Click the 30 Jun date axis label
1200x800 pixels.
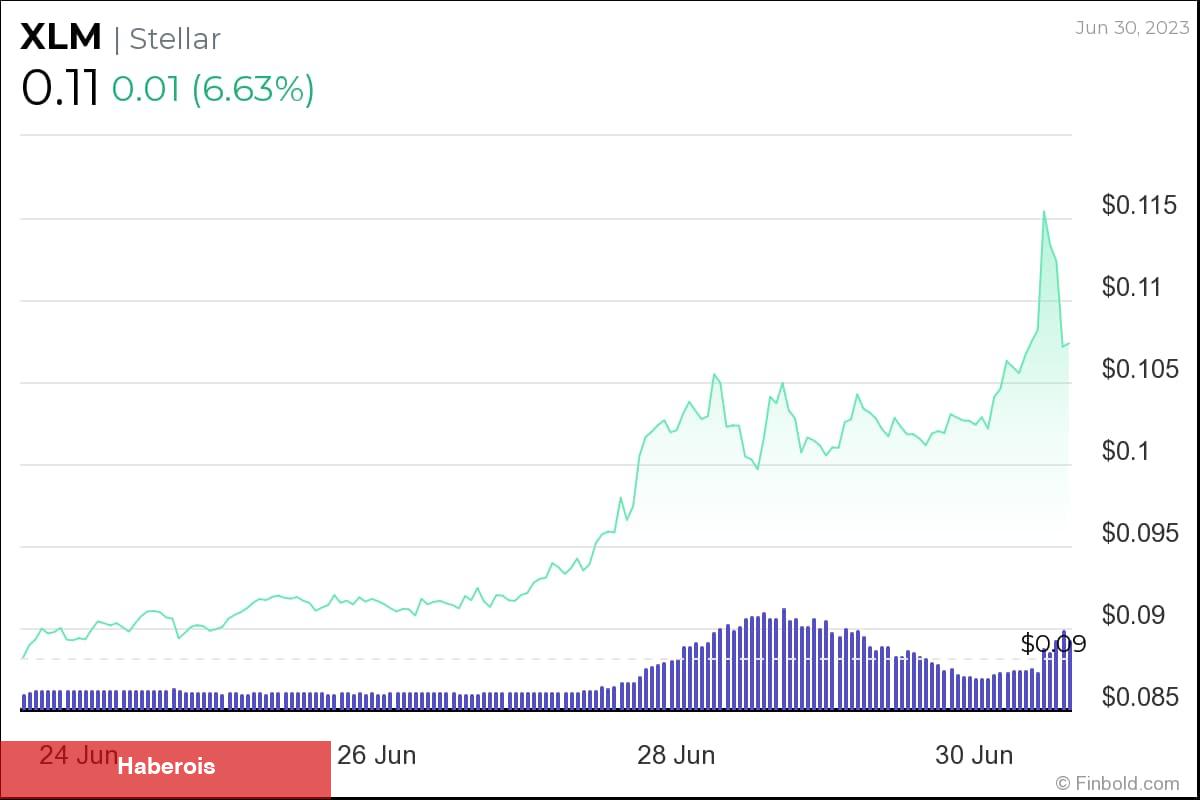click(x=975, y=755)
